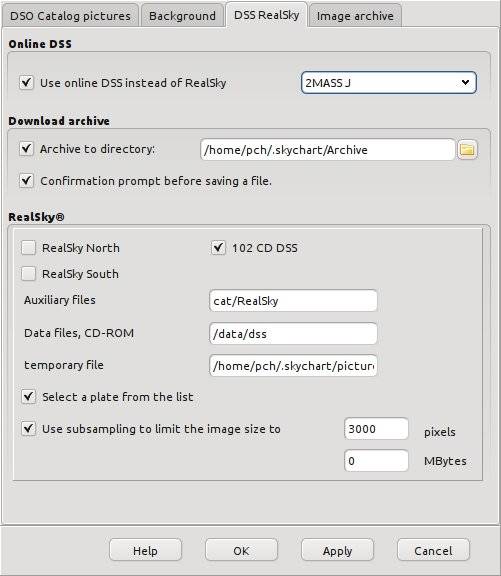Edit the Data files, CD-ROM path field
The height and width of the screenshot is (576, 501).
293,334
